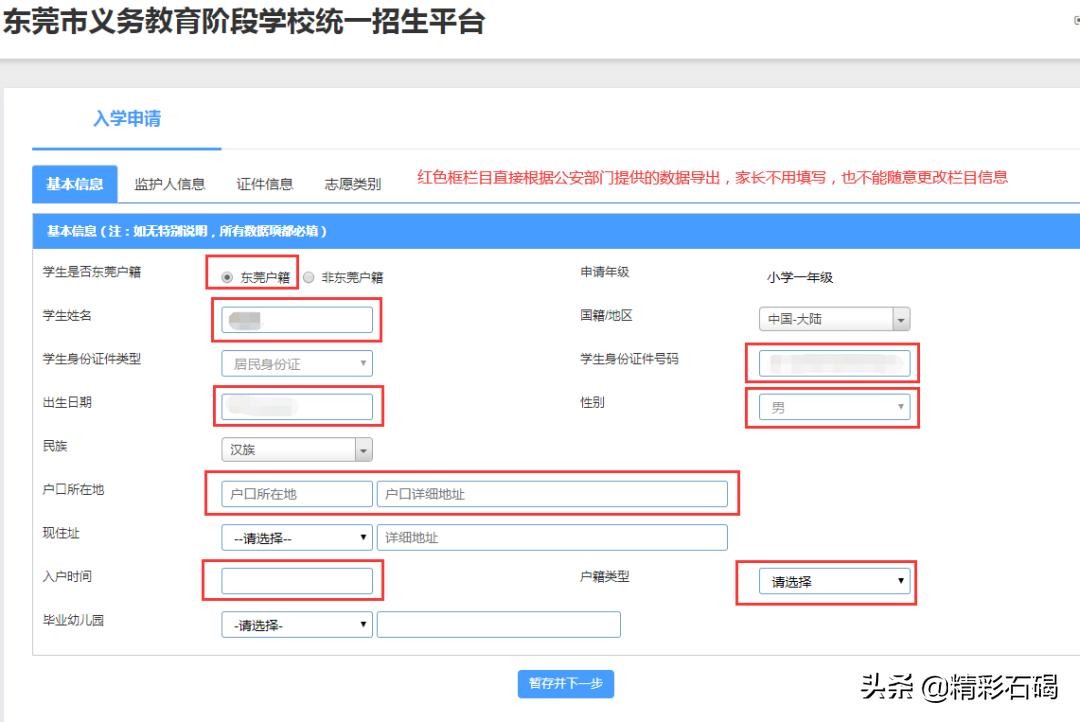Click the 暂存并下一步 button
Screen dimensions: 1080x722
pos(565,684)
